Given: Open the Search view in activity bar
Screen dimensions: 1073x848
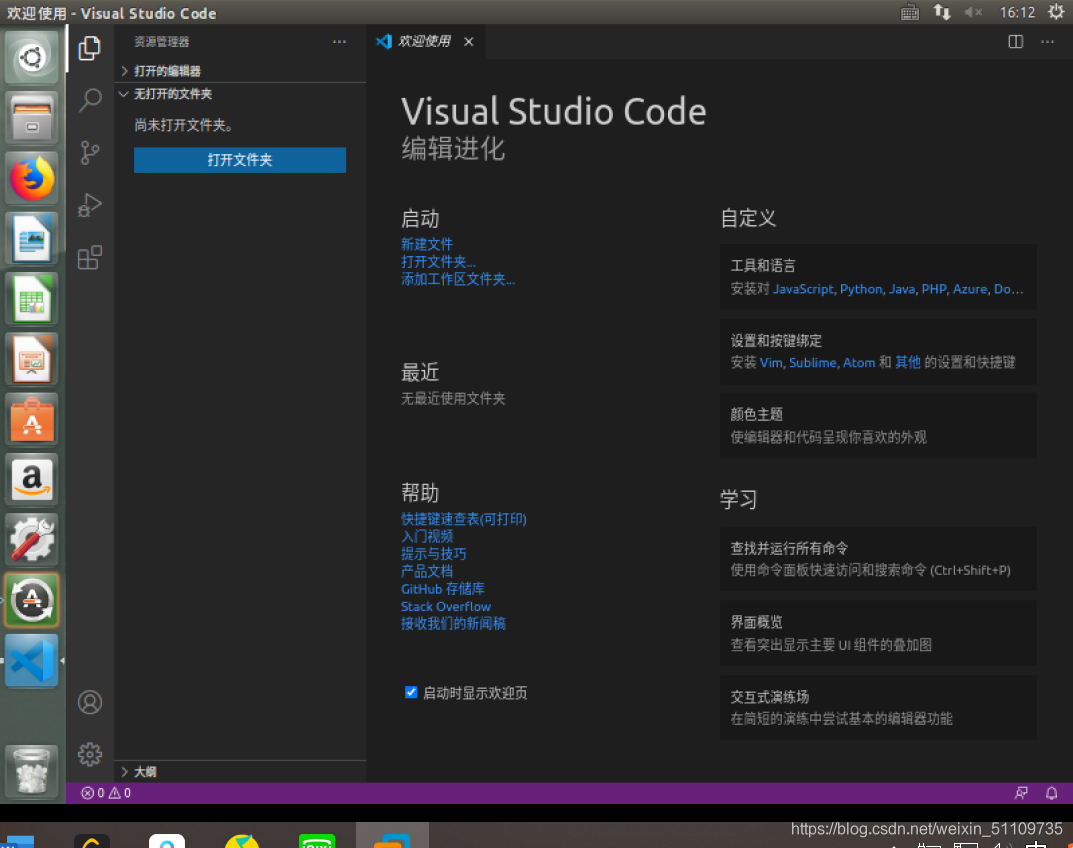Looking at the screenshot, I should pyautogui.click(x=90, y=100).
